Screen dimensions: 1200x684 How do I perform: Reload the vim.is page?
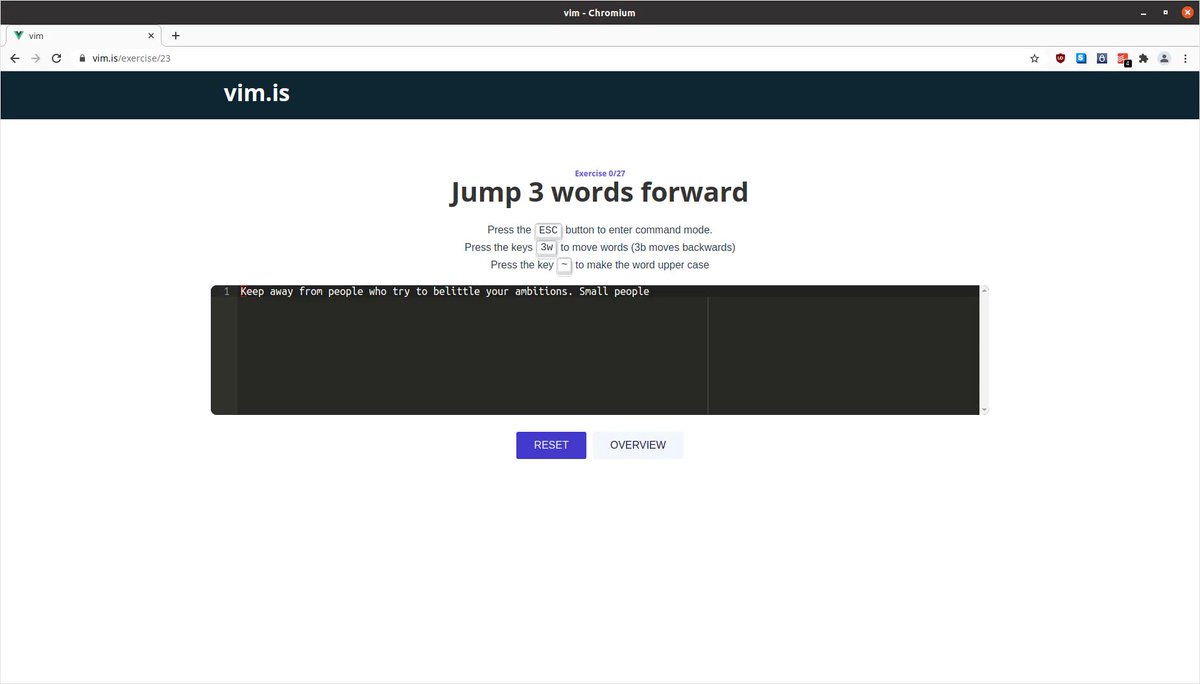point(57,58)
